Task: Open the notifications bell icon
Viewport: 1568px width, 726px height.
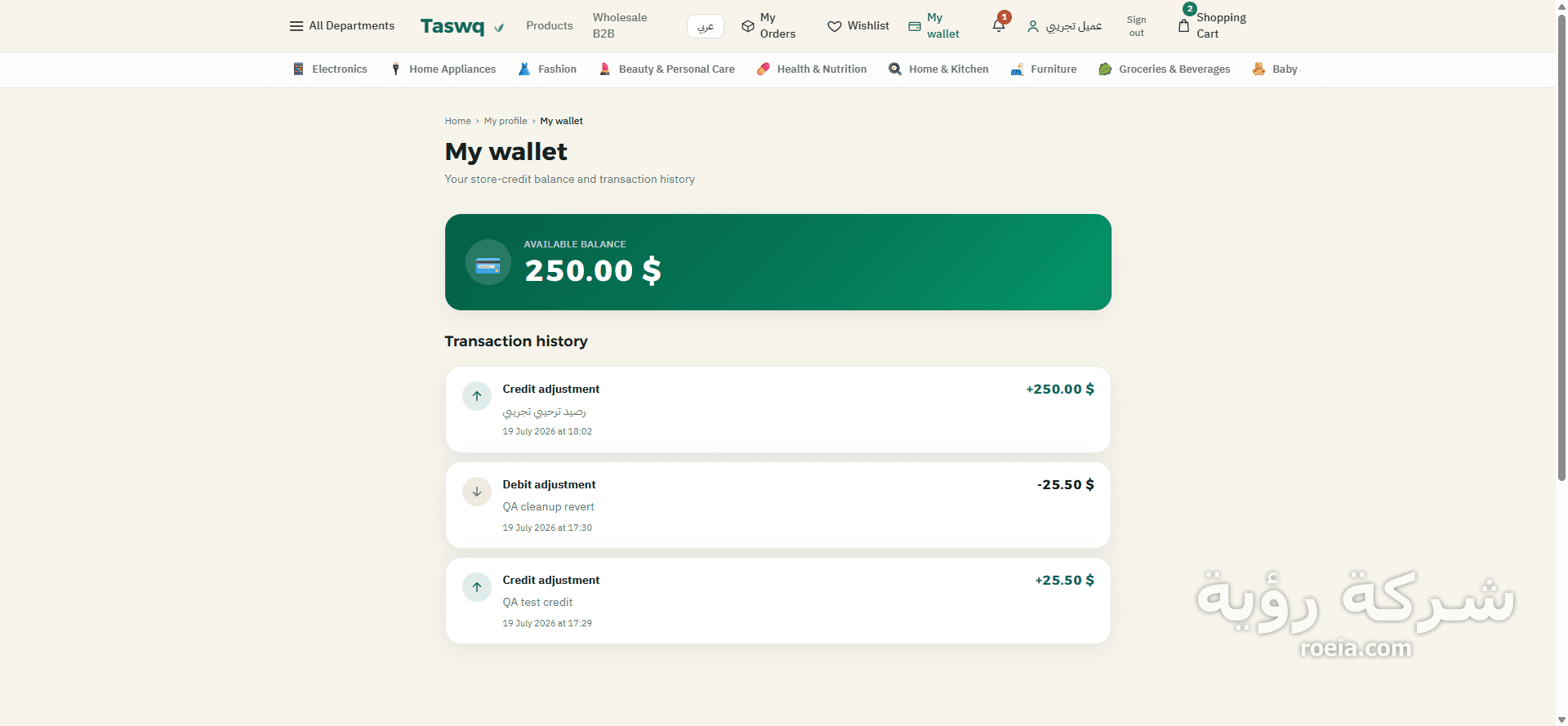Action: (x=998, y=25)
